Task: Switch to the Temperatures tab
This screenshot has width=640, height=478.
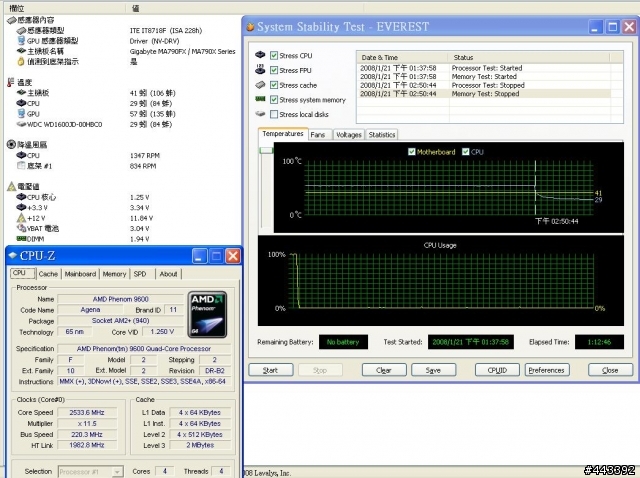Action: tap(283, 134)
